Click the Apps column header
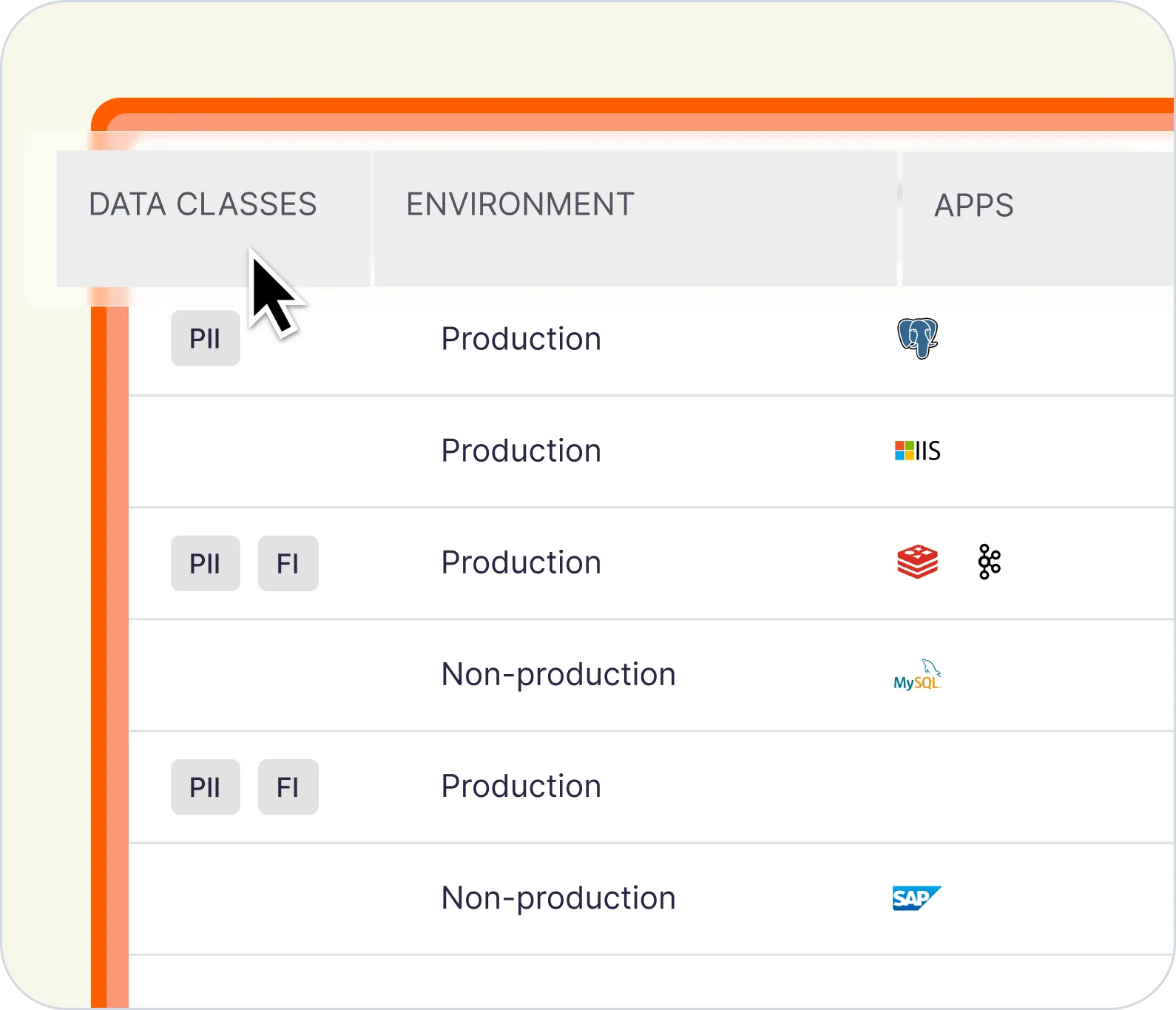Screen dimensions: 1176x1010 [x=973, y=206]
